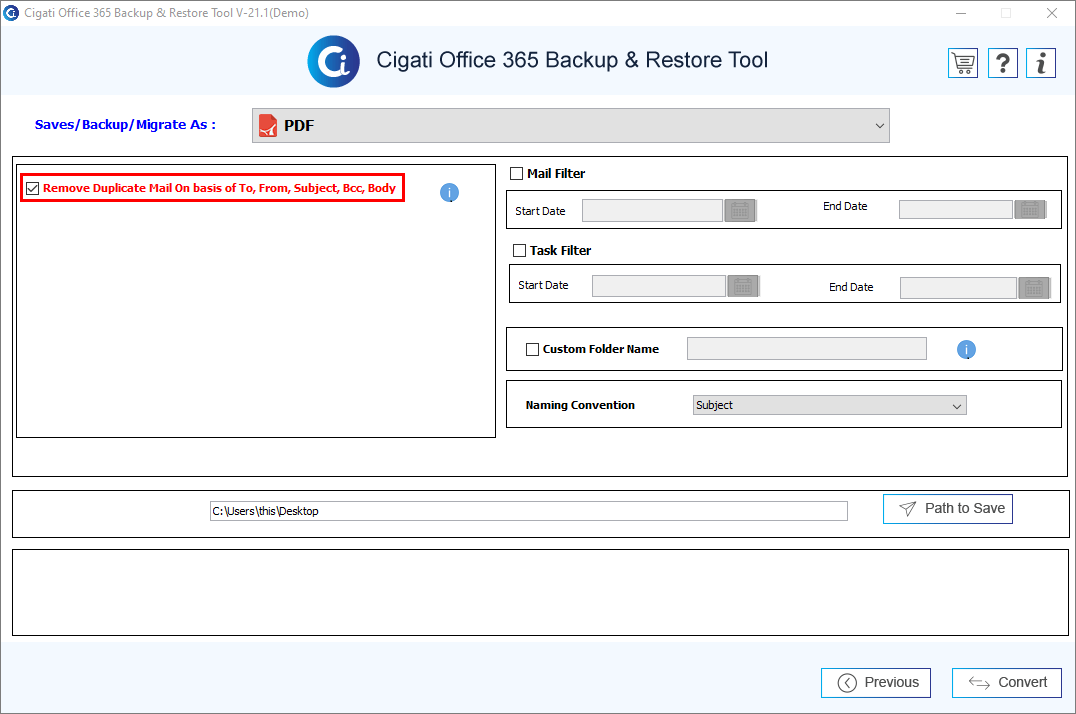1076x714 pixels.
Task: Click the save path field showing Desktop
Action: pyautogui.click(x=529, y=511)
